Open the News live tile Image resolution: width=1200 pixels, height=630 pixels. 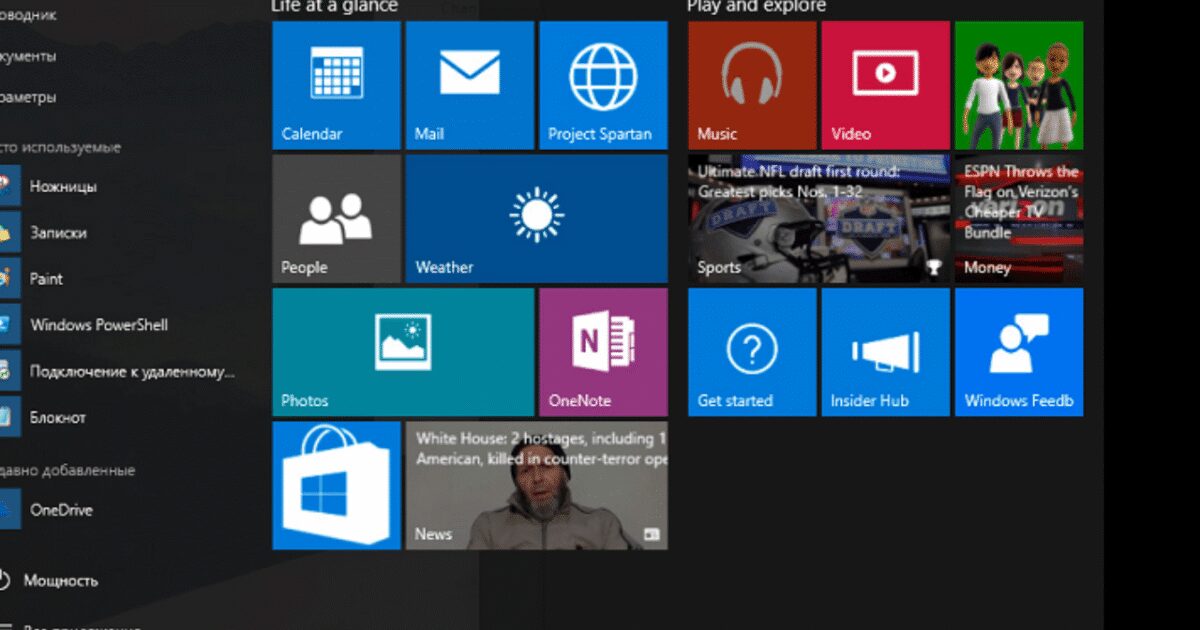pos(537,485)
